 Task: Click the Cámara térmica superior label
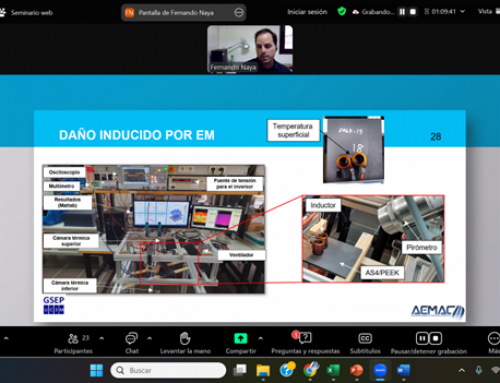(71, 241)
